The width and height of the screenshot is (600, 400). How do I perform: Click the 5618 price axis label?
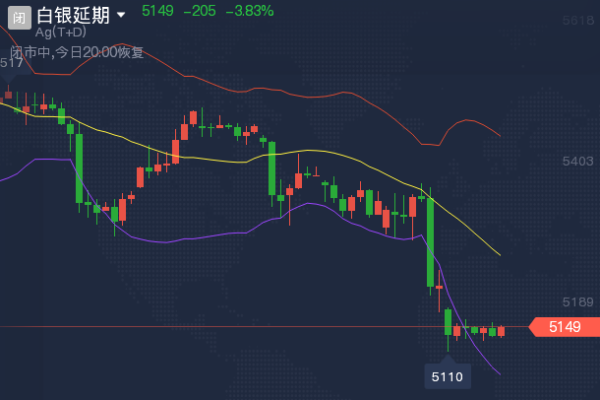pos(578,20)
